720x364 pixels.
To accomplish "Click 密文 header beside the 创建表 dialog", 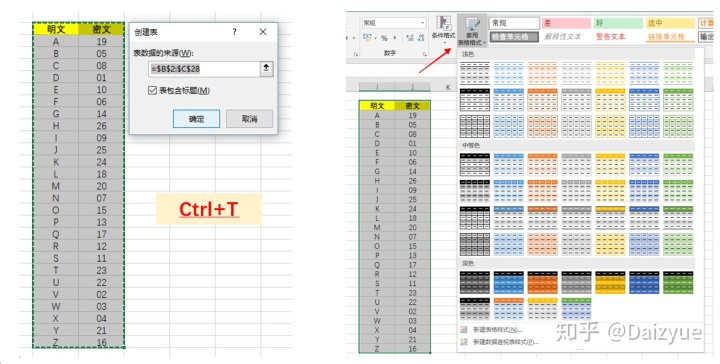I will (101, 29).
